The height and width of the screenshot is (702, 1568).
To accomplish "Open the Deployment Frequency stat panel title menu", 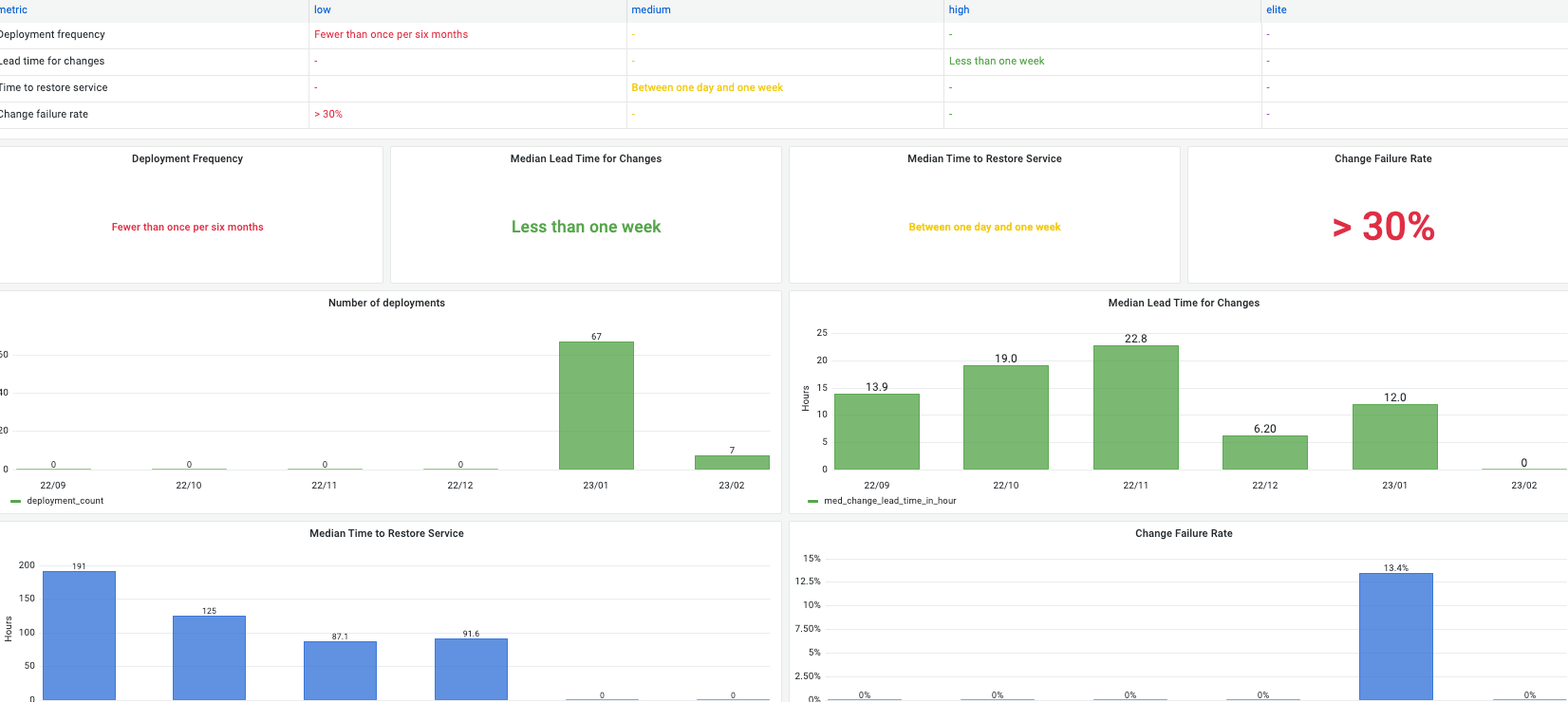I will pyautogui.click(x=187, y=158).
